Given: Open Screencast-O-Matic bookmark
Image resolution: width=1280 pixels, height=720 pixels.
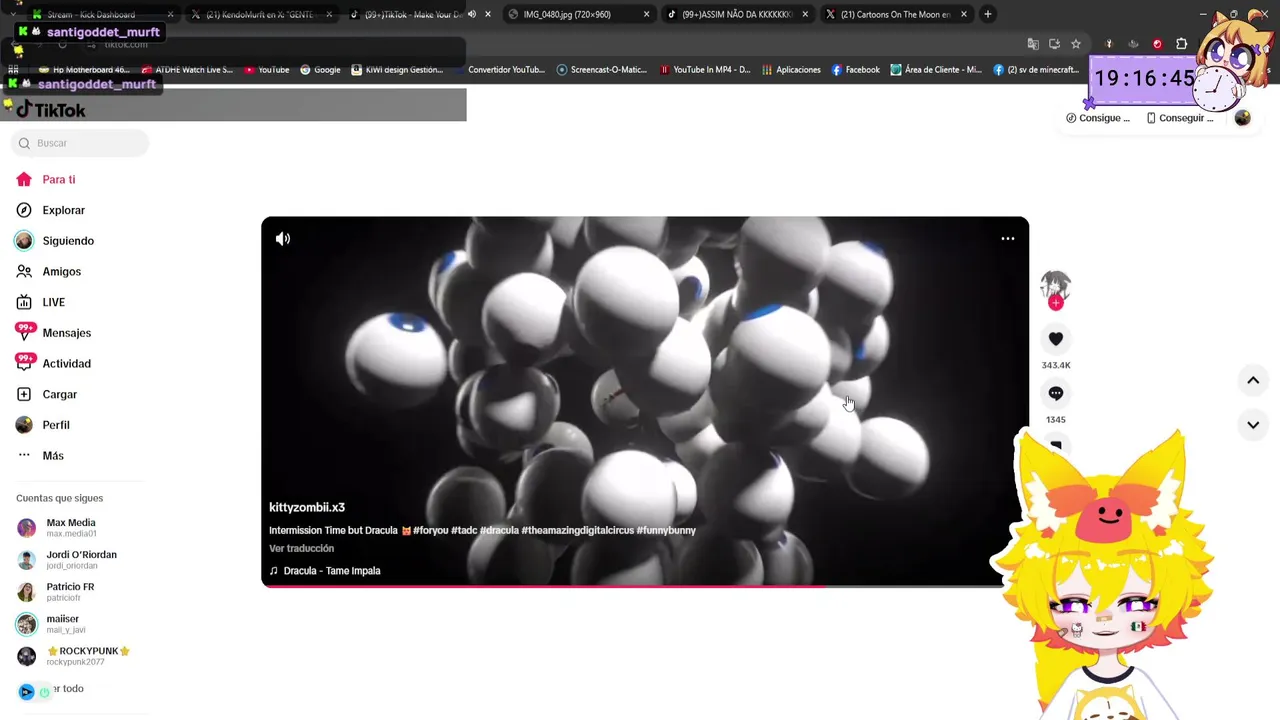Looking at the screenshot, I should [x=602, y=70].
